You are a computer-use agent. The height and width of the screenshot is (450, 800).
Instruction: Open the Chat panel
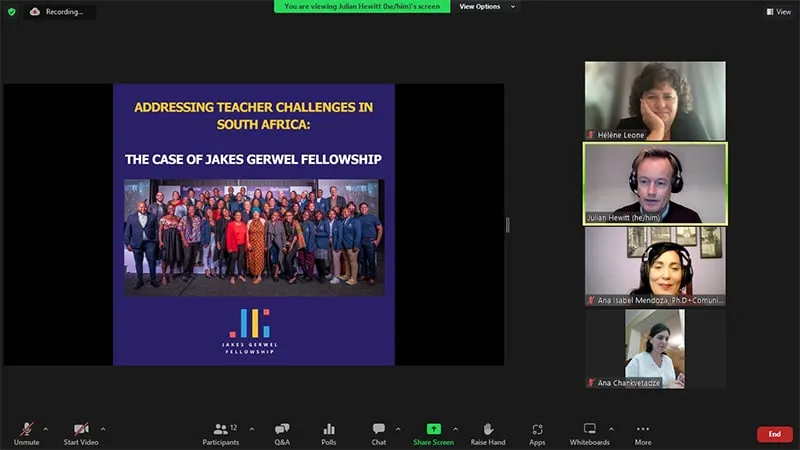[x=379, y=431]
